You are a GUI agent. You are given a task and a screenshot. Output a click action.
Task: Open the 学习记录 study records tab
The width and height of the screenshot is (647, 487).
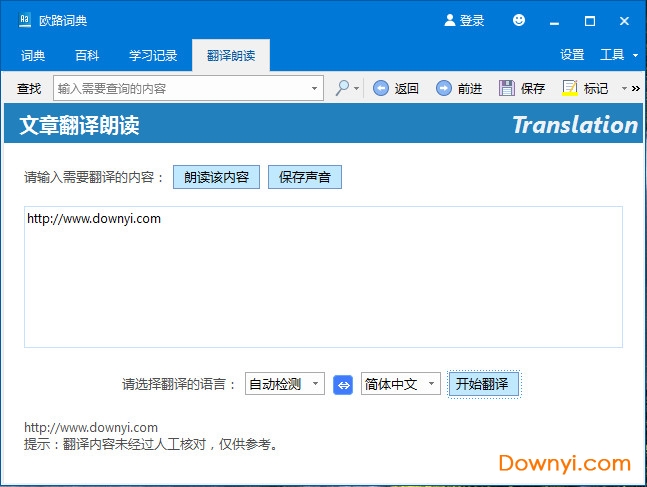pyautogui.click(x=153, y=55)
